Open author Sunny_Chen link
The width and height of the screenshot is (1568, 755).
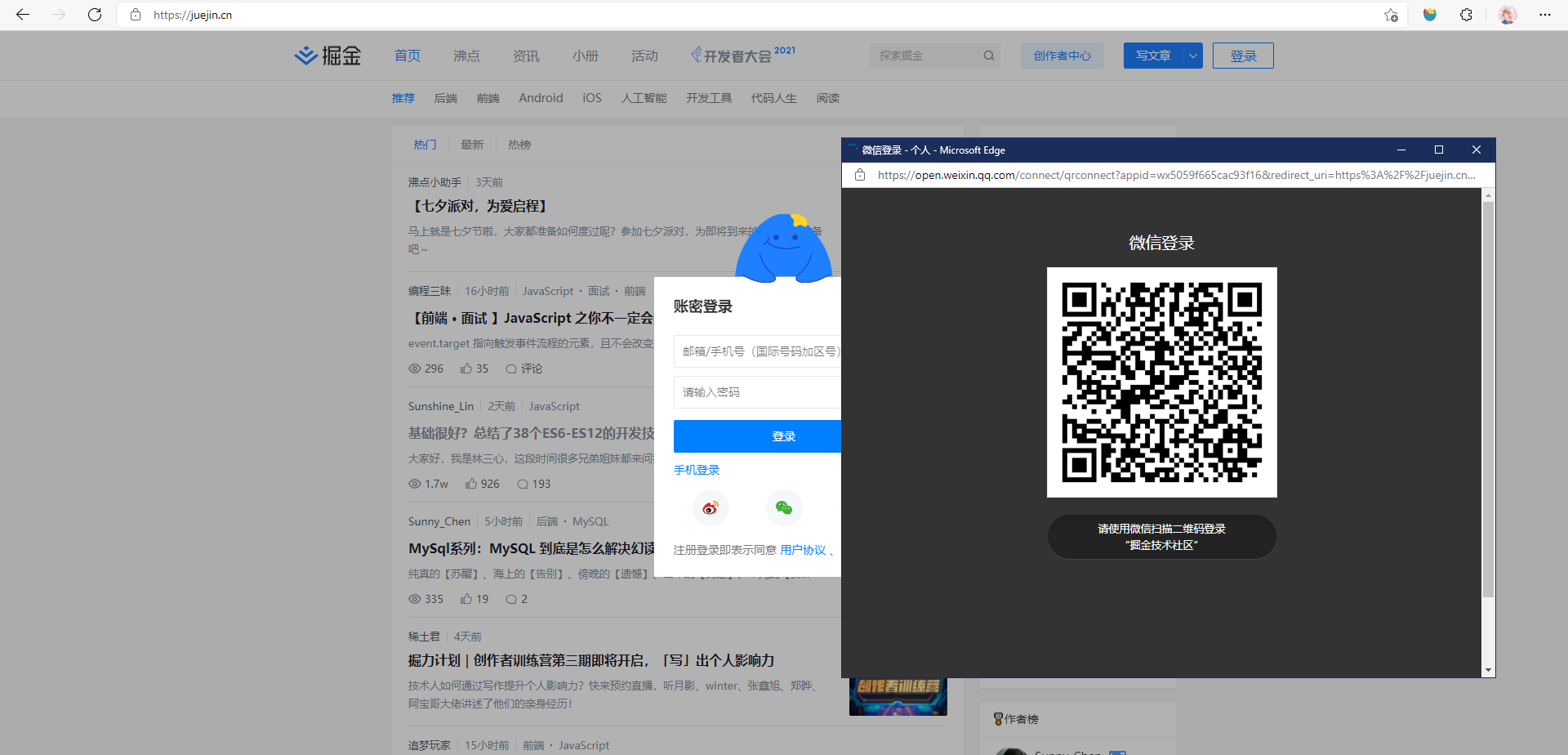(x=439, y=521)
